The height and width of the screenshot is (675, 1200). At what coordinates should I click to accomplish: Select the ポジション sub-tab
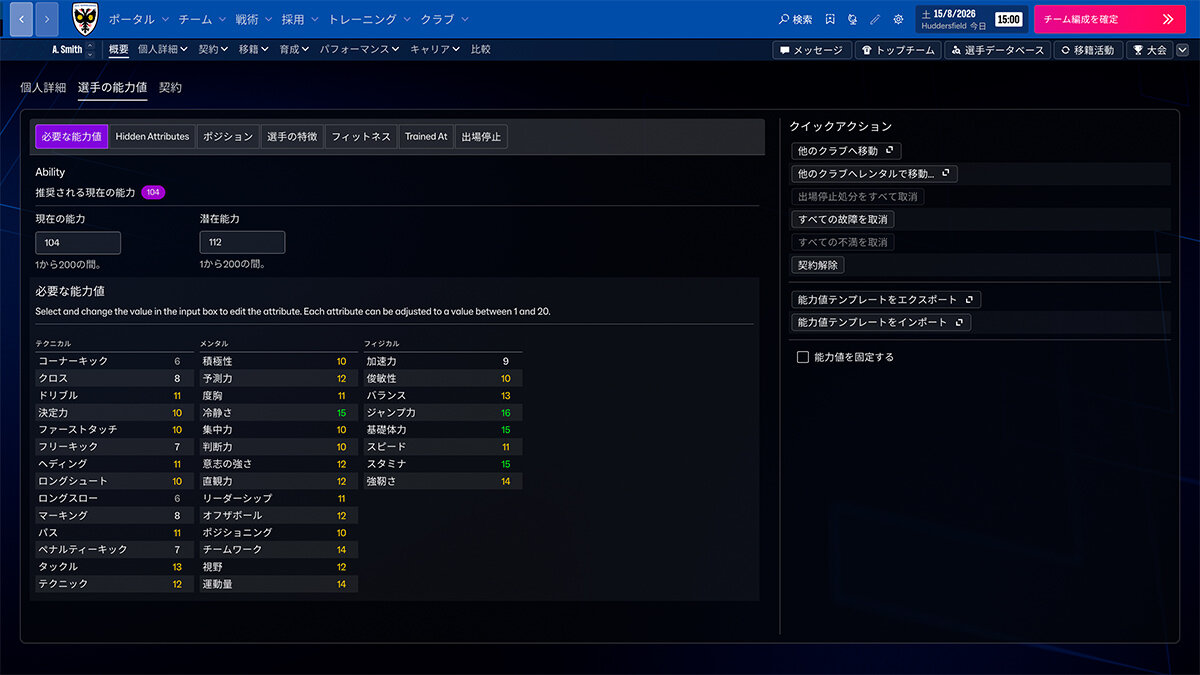[228, 136]
